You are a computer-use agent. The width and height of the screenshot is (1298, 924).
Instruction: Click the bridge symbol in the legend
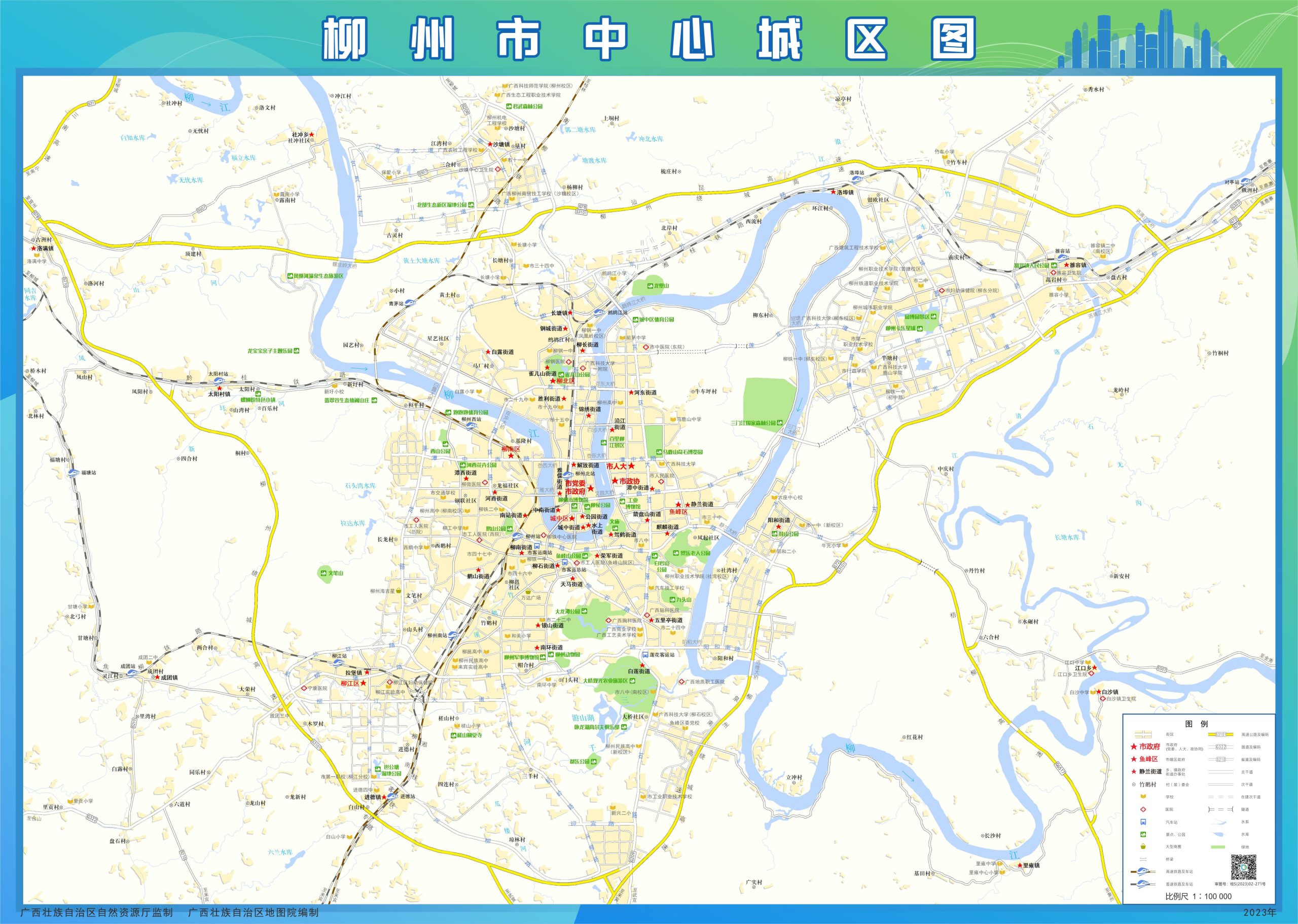coord(1143,859)
